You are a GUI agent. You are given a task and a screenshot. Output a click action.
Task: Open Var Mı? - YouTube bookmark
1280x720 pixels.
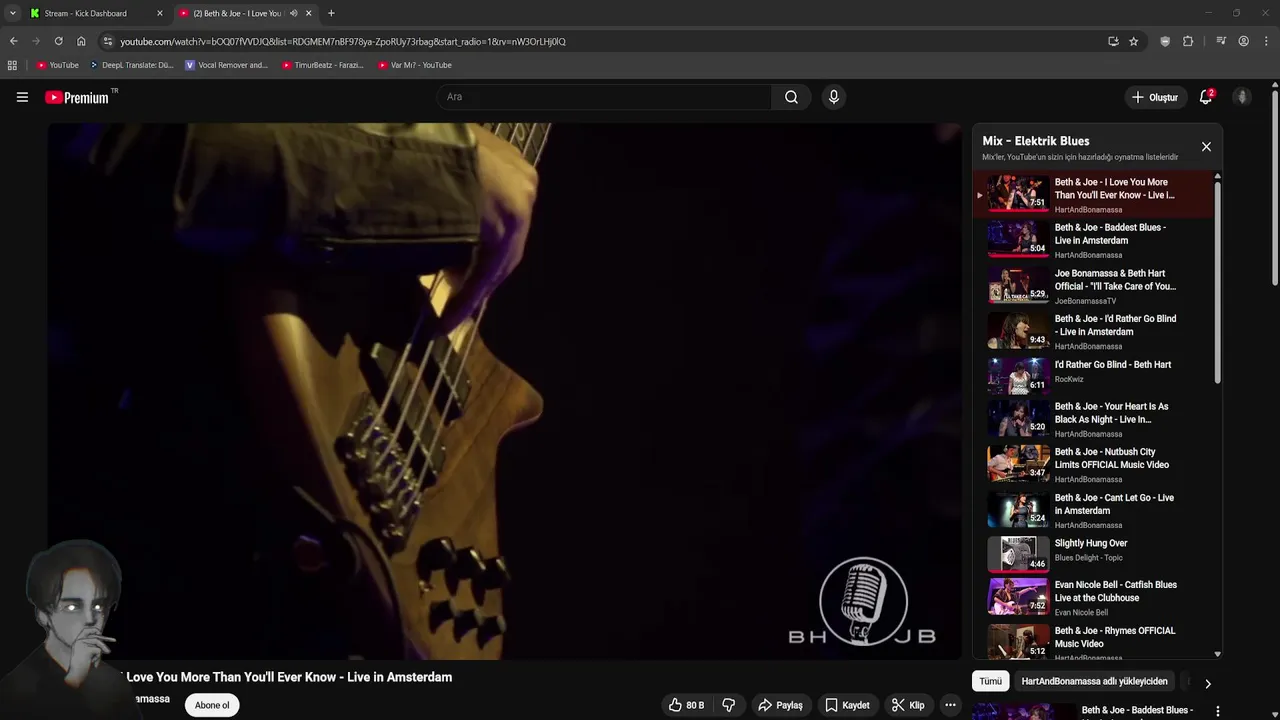tap(415, 65)
